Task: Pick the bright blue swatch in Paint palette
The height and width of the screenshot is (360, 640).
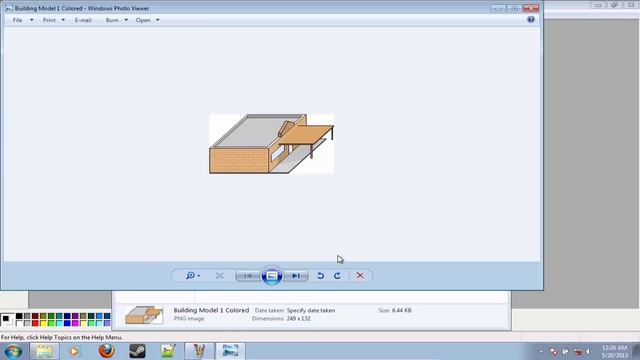Action: 67,323
